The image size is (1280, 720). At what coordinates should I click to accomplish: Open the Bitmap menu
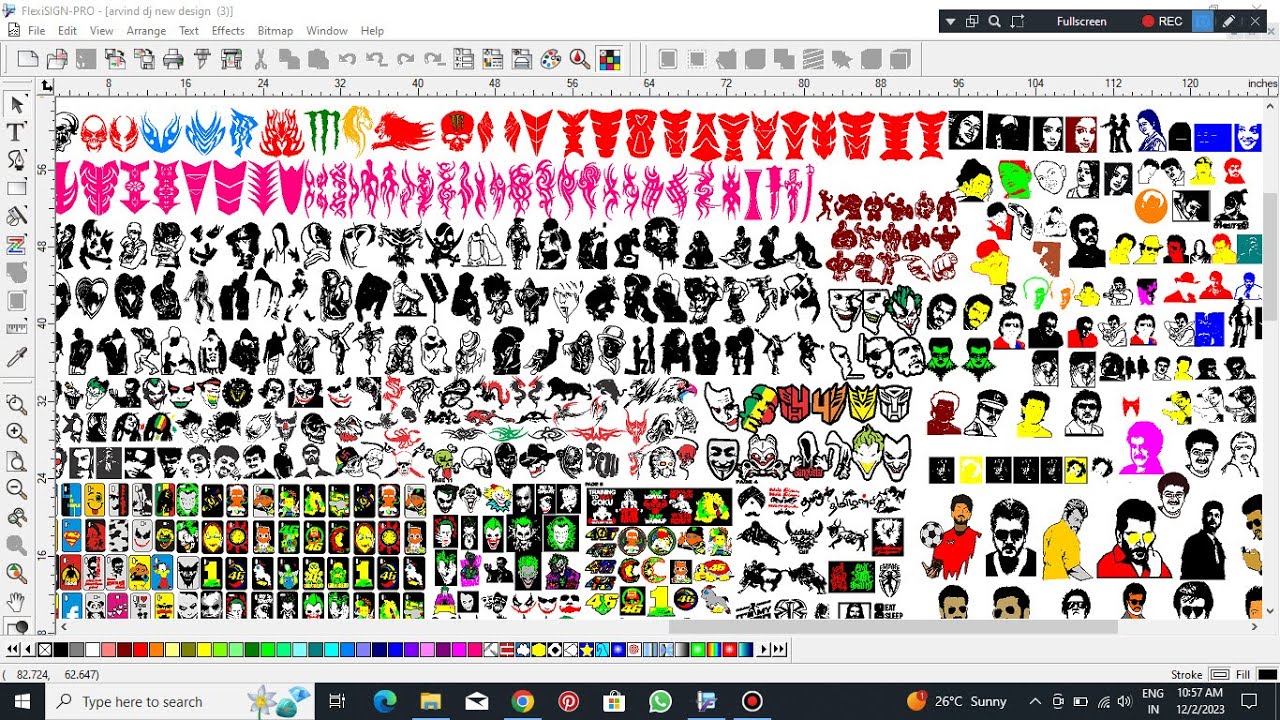pos(275,31)
